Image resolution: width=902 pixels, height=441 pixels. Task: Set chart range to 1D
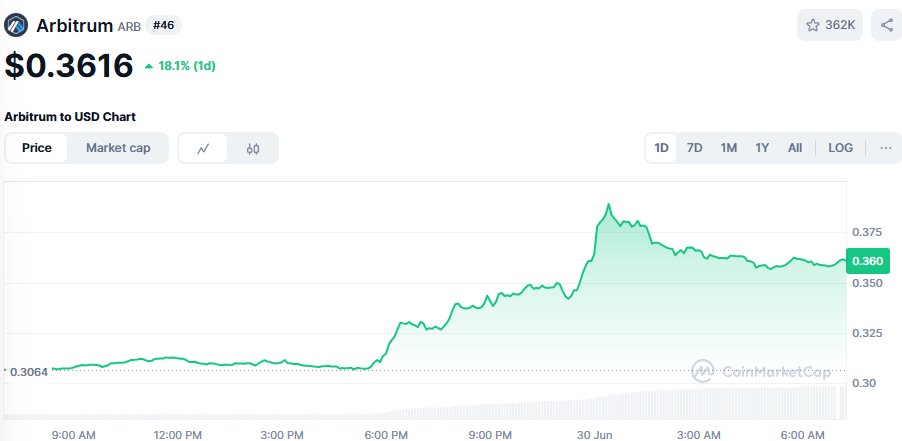(662, 148)
